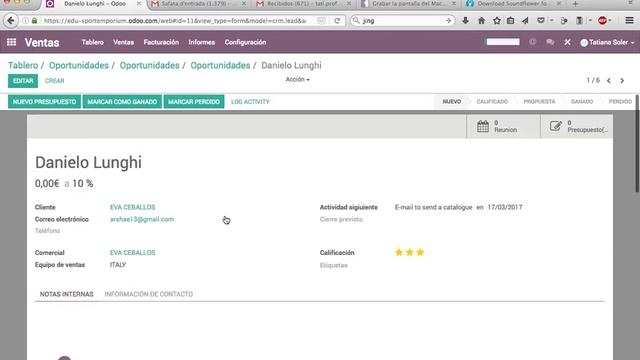The height and width of the screenshot is (360, 640).
Task: Open the Reunion calendar stat button
Action: click(x=503, y=127)
